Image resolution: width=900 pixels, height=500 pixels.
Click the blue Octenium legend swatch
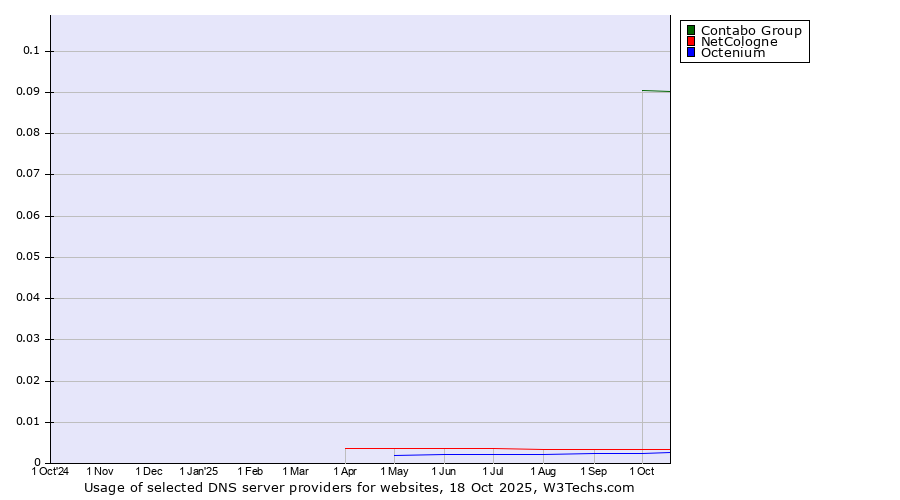[690, 52]
